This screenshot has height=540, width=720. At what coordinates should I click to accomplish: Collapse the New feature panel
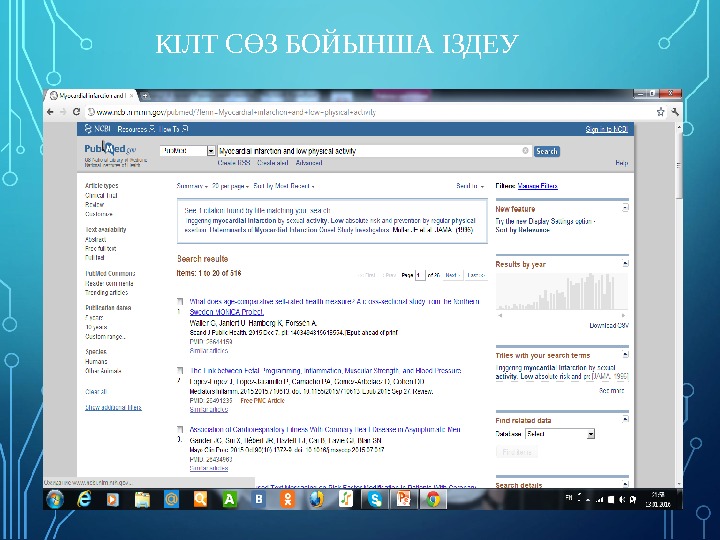[x=625, y=208]
